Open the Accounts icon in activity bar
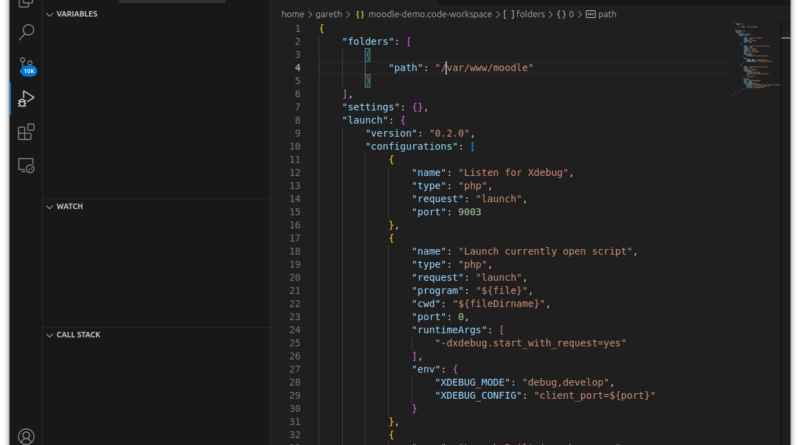The height and width of the screenshot is (445, 800). [26, 436]
